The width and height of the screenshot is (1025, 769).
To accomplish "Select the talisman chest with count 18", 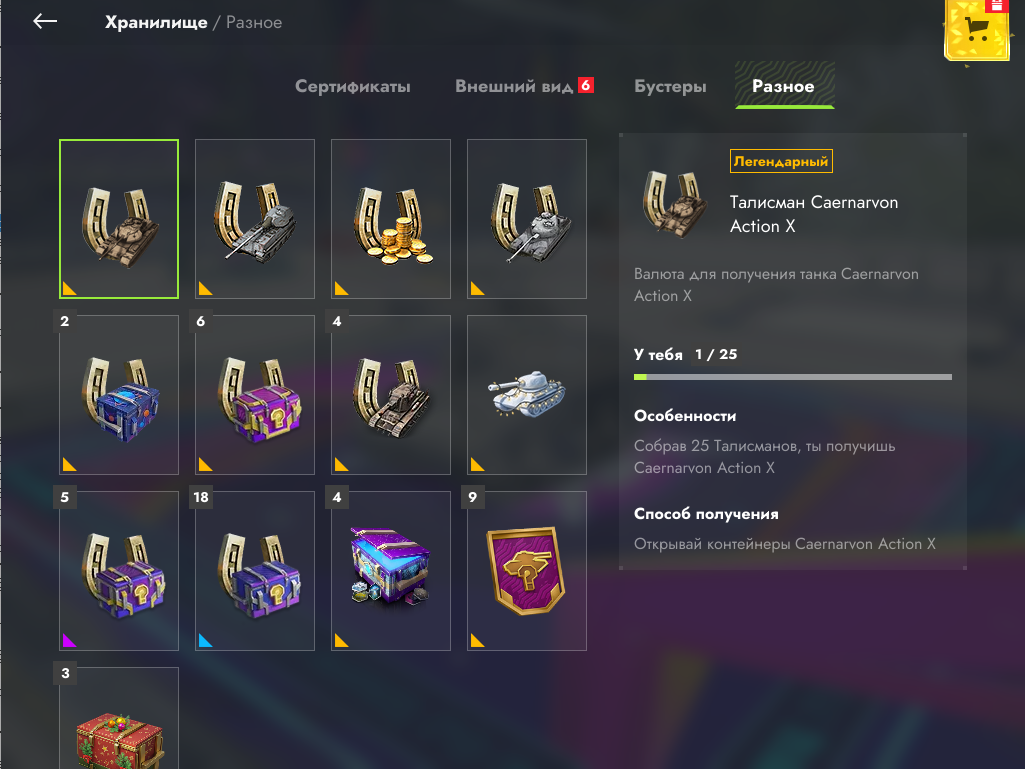I will tap(255, 571).
